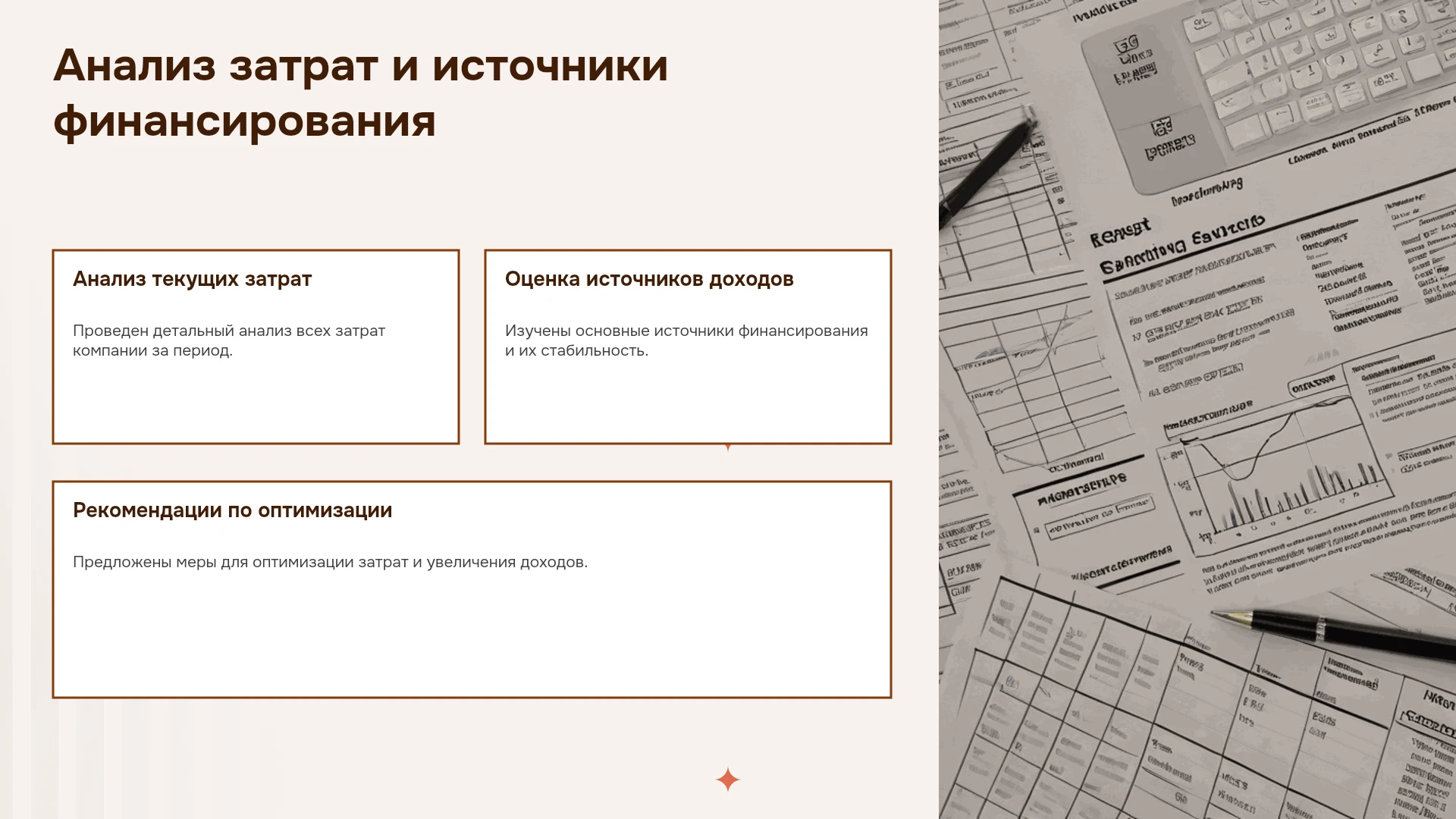Viewport: 1456px width, 819px height.
Task: Click empty area in current costs card
Action: coord(256,402)
